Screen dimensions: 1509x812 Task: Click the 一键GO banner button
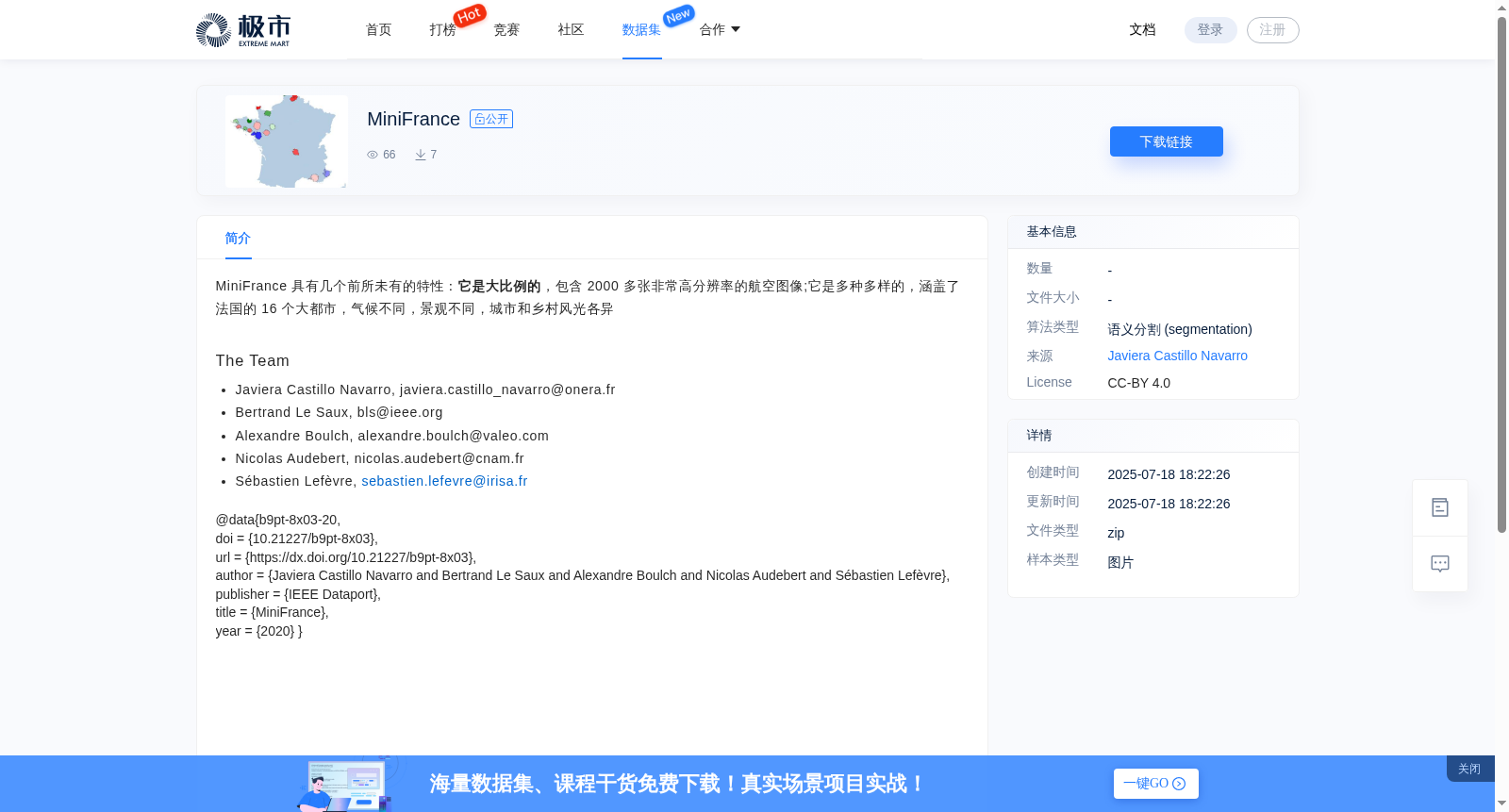(x=1156, y=784)
